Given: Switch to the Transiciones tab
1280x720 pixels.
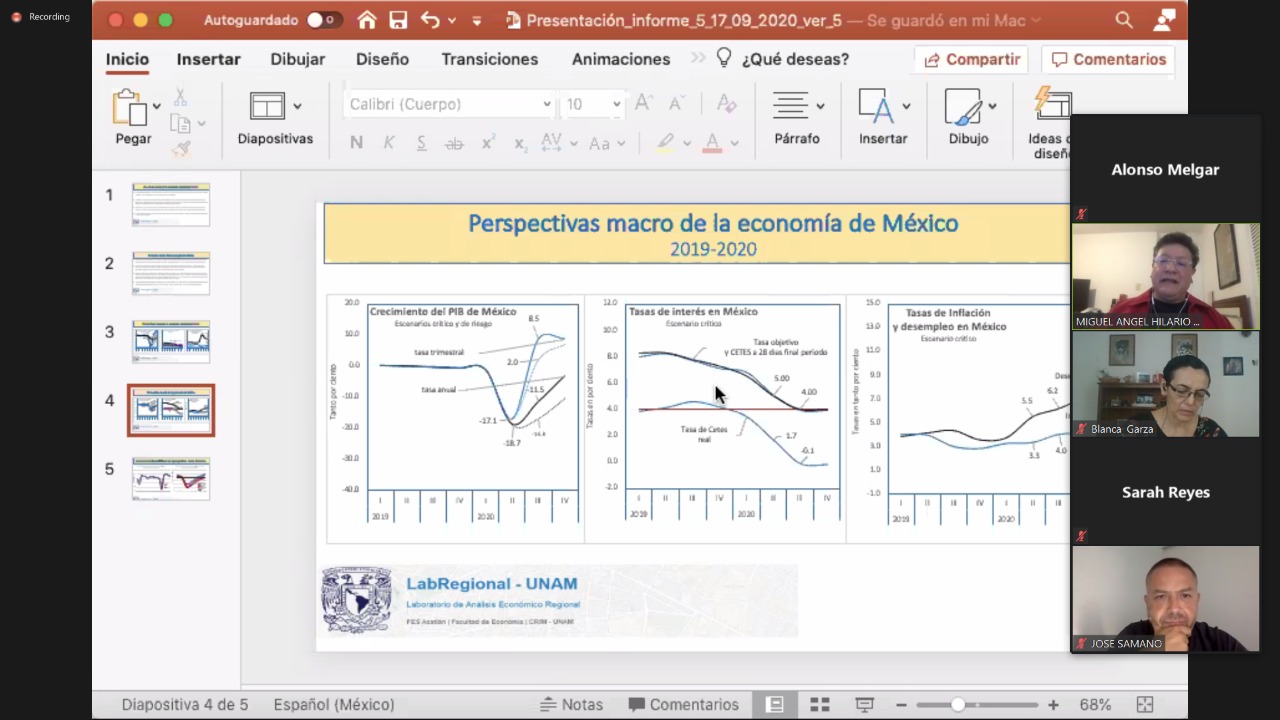Looking at the screenshot, I should [x=489, y=59].
